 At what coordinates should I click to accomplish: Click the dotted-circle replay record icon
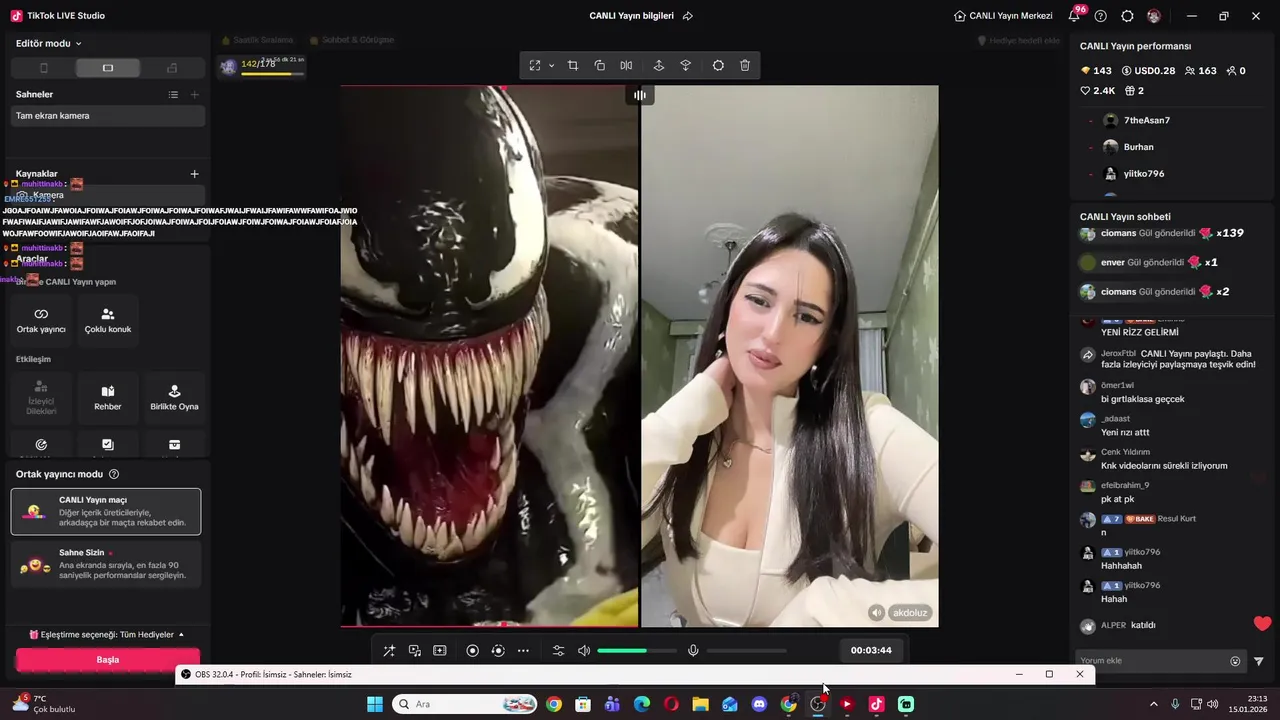click(x=498, y=651)
